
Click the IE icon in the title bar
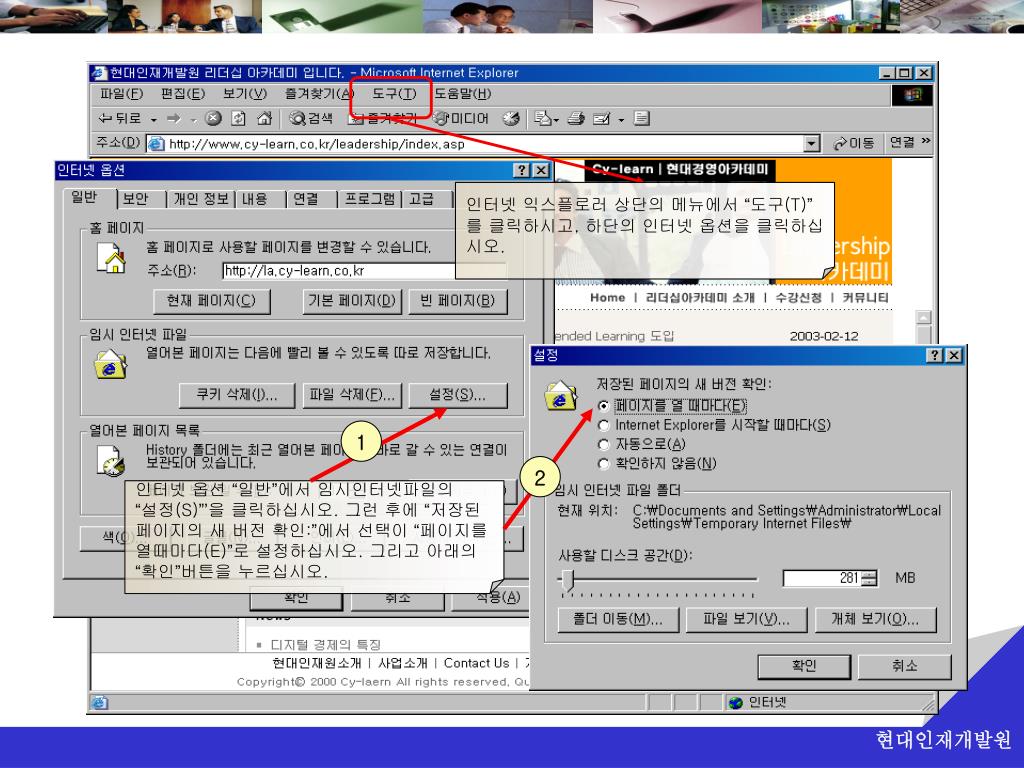99,72
